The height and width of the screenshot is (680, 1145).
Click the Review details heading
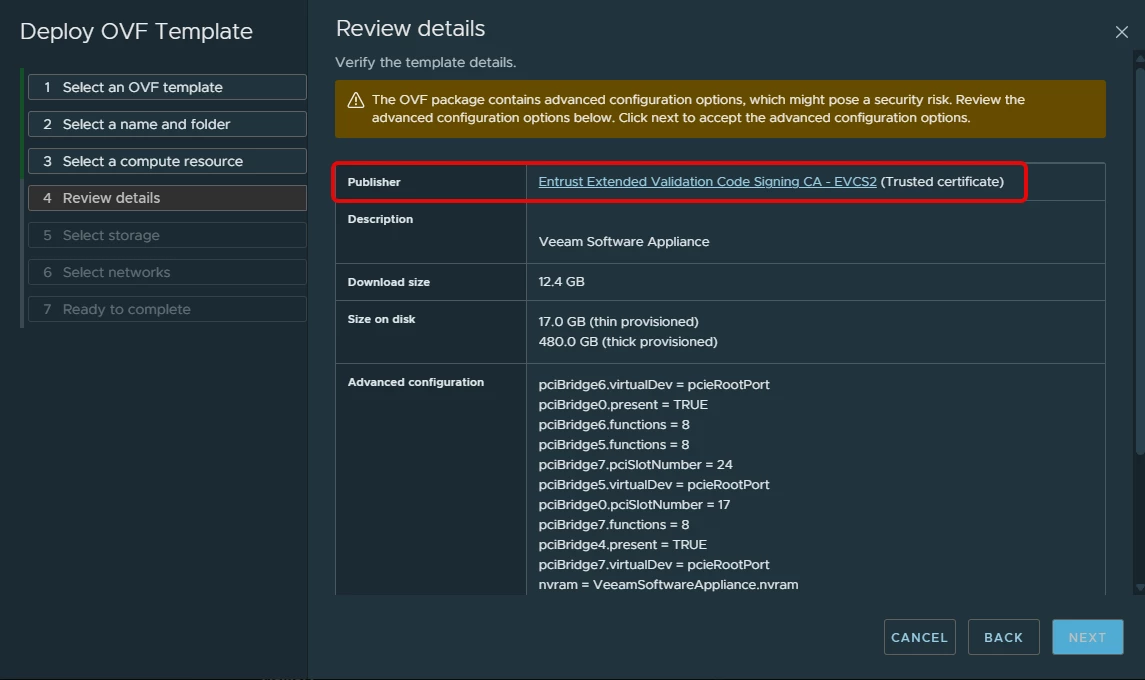pyautogui.click(x=410, y=28)
